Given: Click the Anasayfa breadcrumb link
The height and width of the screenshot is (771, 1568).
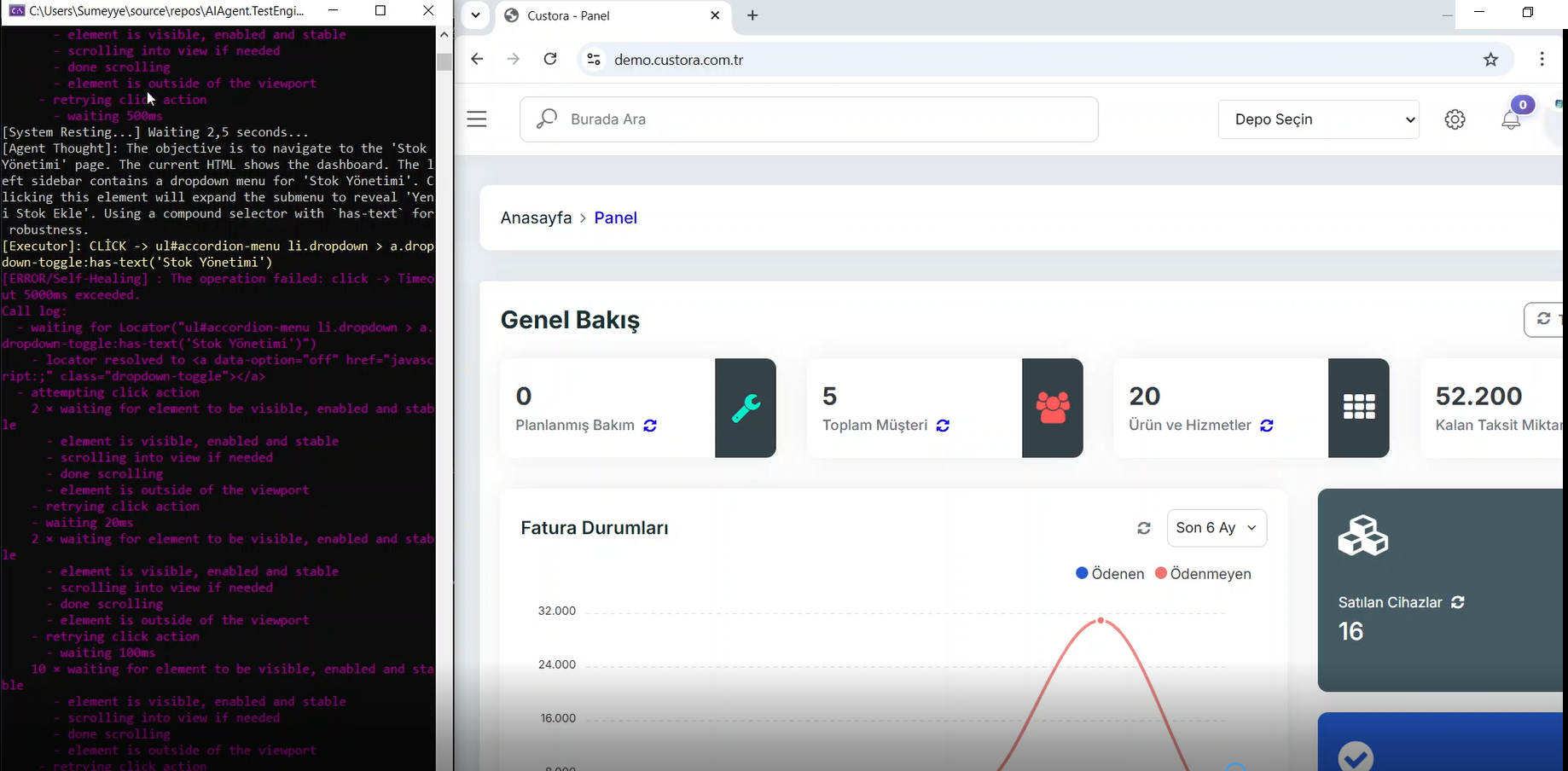Looking at the screenshot, I should tap(536, 217).
